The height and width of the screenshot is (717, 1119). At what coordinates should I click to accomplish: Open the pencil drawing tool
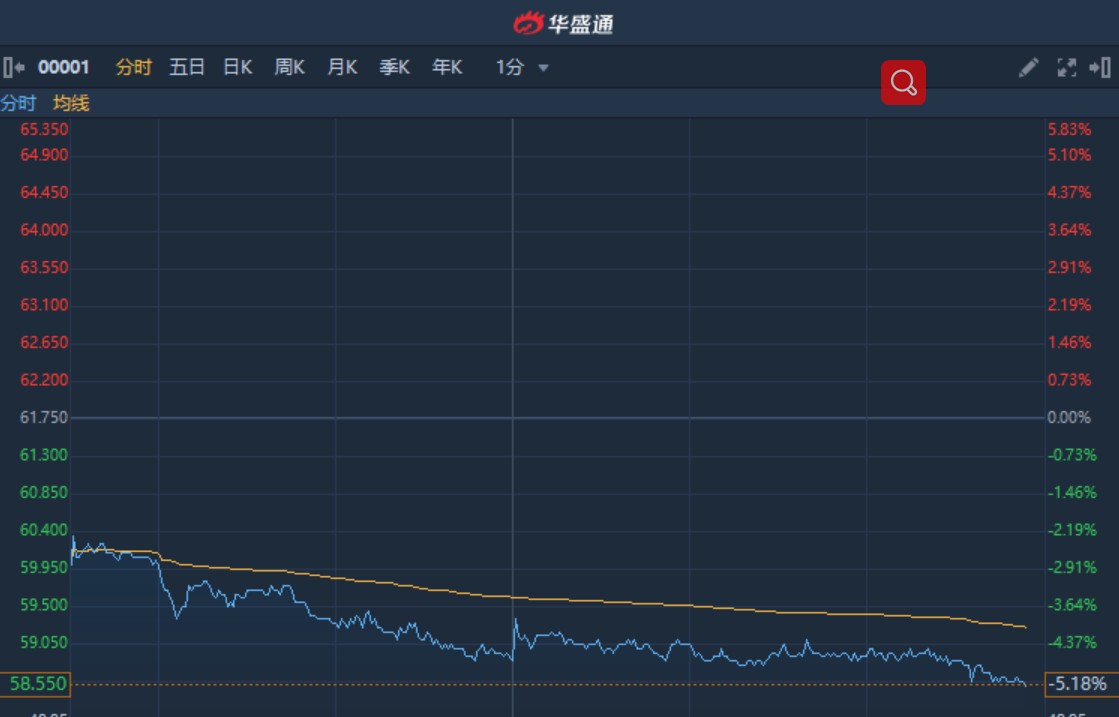1028,68
